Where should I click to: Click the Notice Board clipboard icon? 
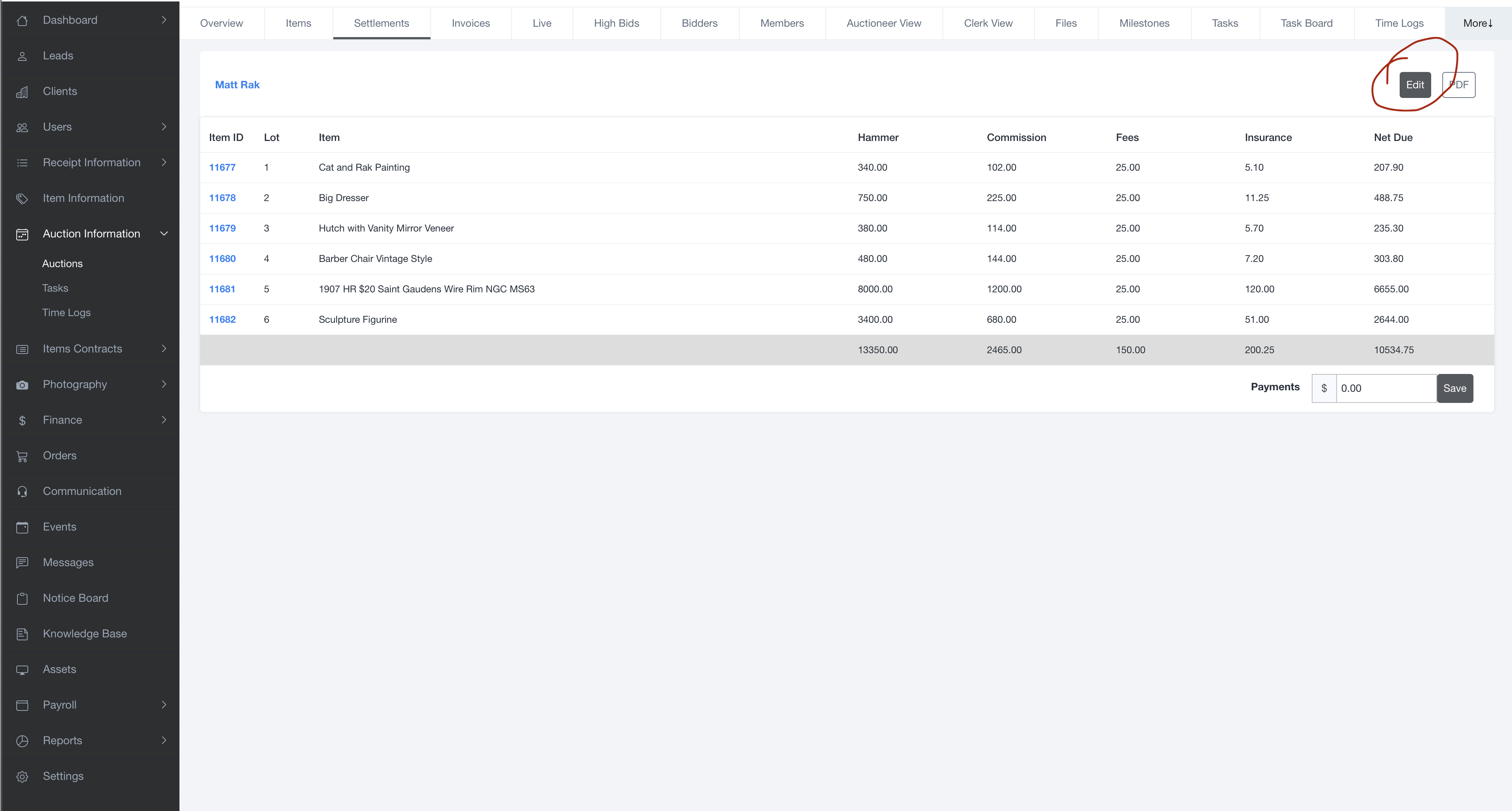pyautogui.click(x=22, y=598)
